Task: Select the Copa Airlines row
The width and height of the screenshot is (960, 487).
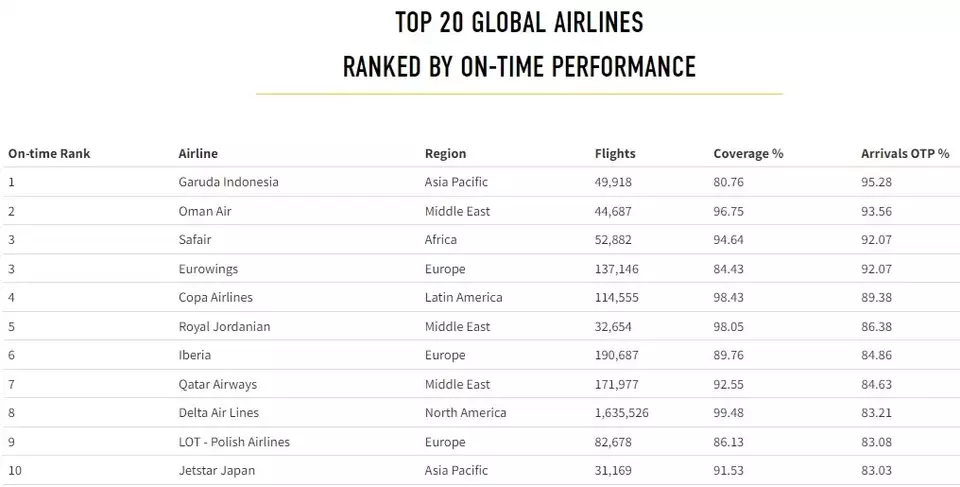Action: tap(215, 298)
